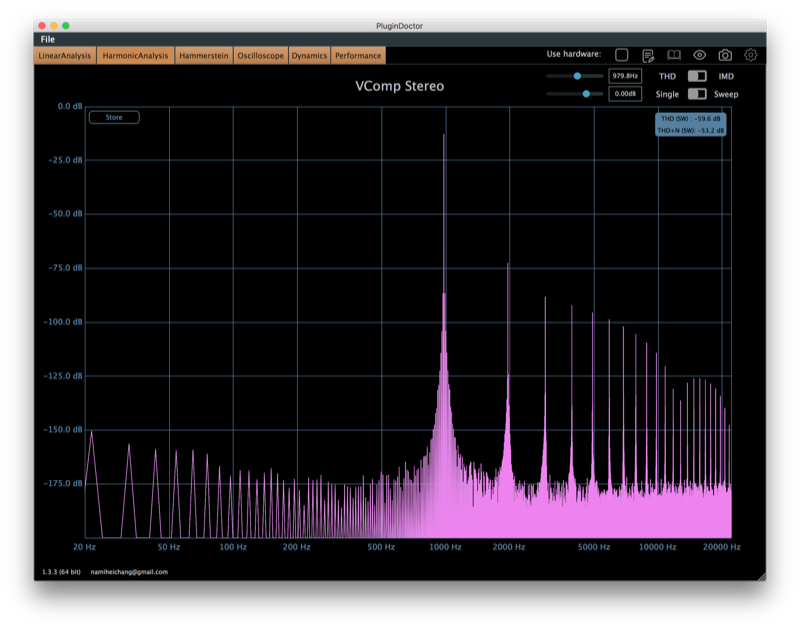Switch to the LinearAnalysis tab

tap(65, 56)
